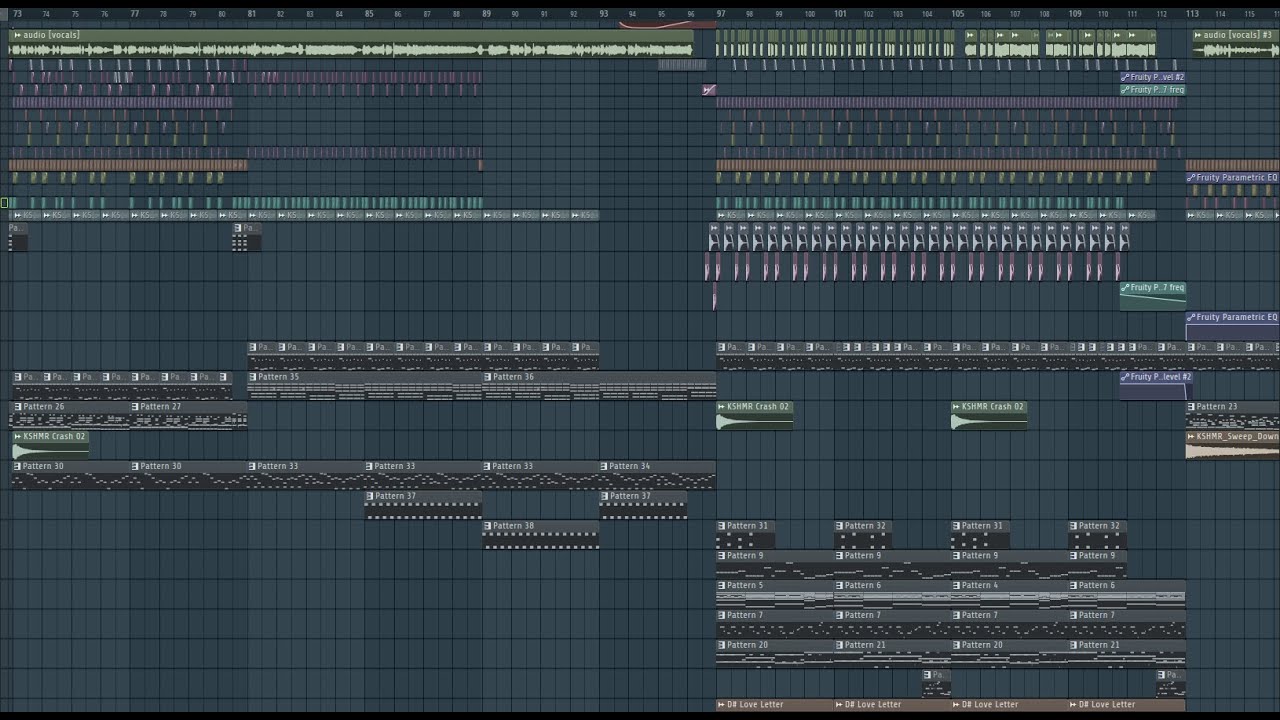
Task: Select Pattern 30 clip starting at bar 73
Action: (70, 475)
